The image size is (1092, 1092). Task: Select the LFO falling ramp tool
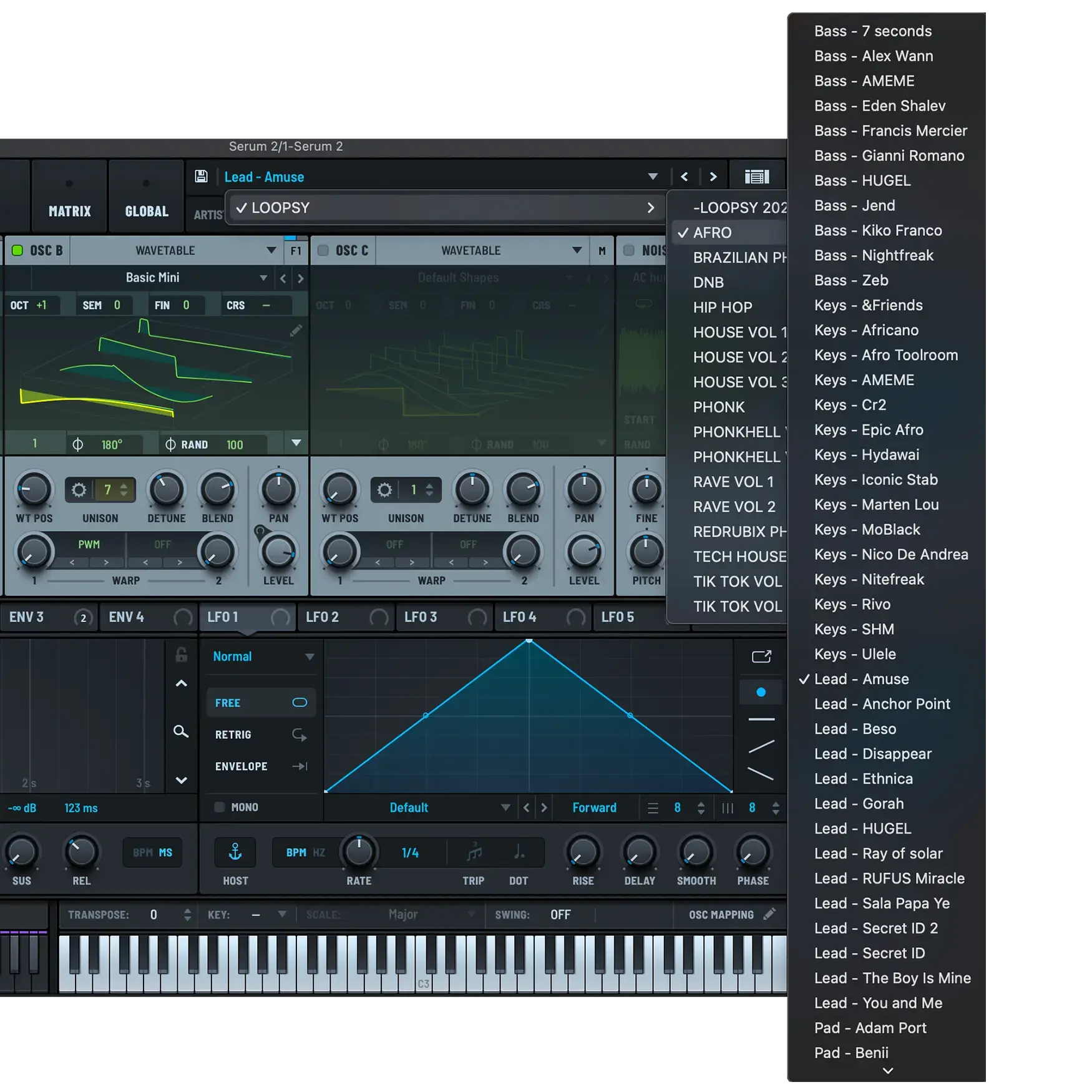pyautogui.click(x=761, y=774)
